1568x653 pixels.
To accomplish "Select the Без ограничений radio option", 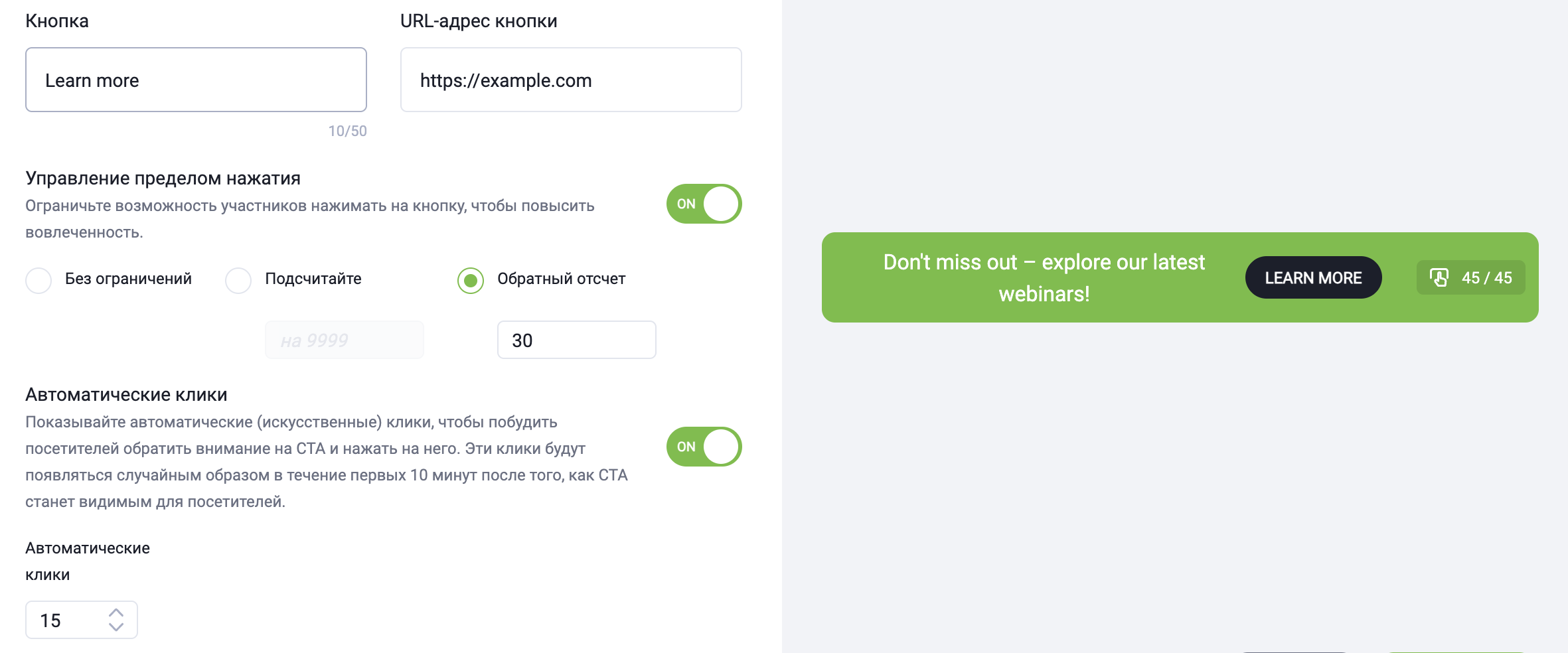I will pyautogui.click(x=39, y=280).
